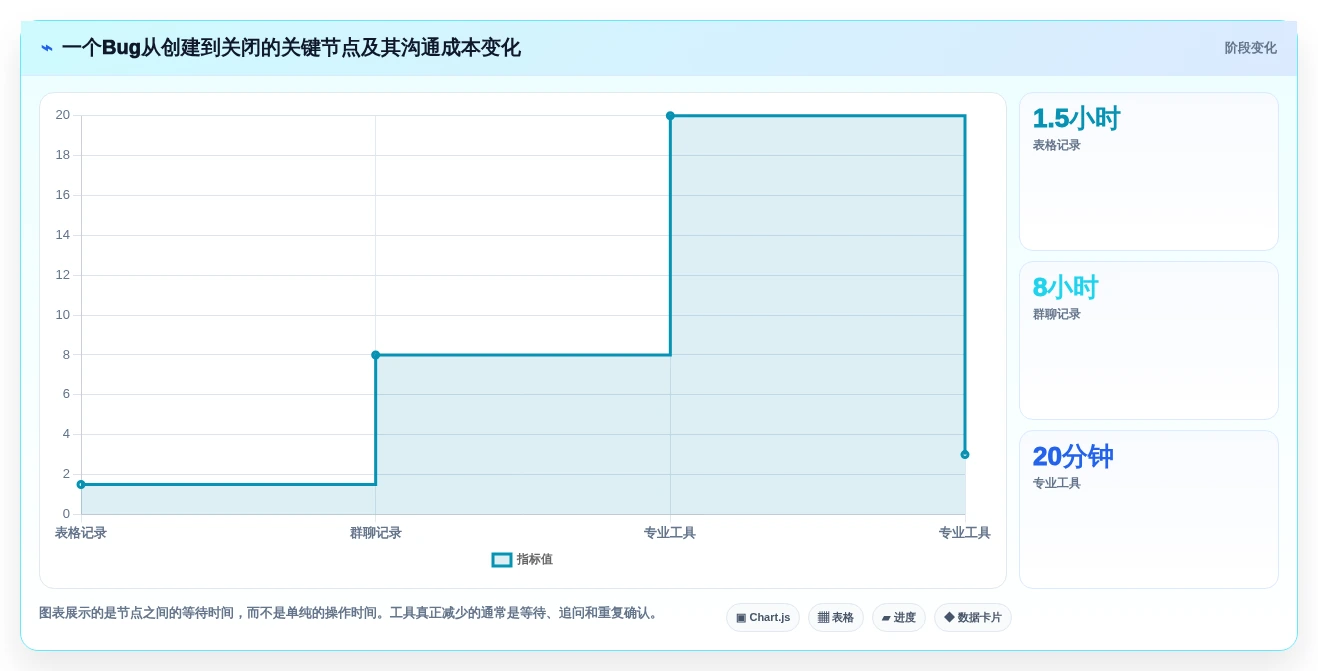Viewport: 1318px width, 671px height.
Task: Click the 指标值 legend label text
Action: click(x=534, y=560)
